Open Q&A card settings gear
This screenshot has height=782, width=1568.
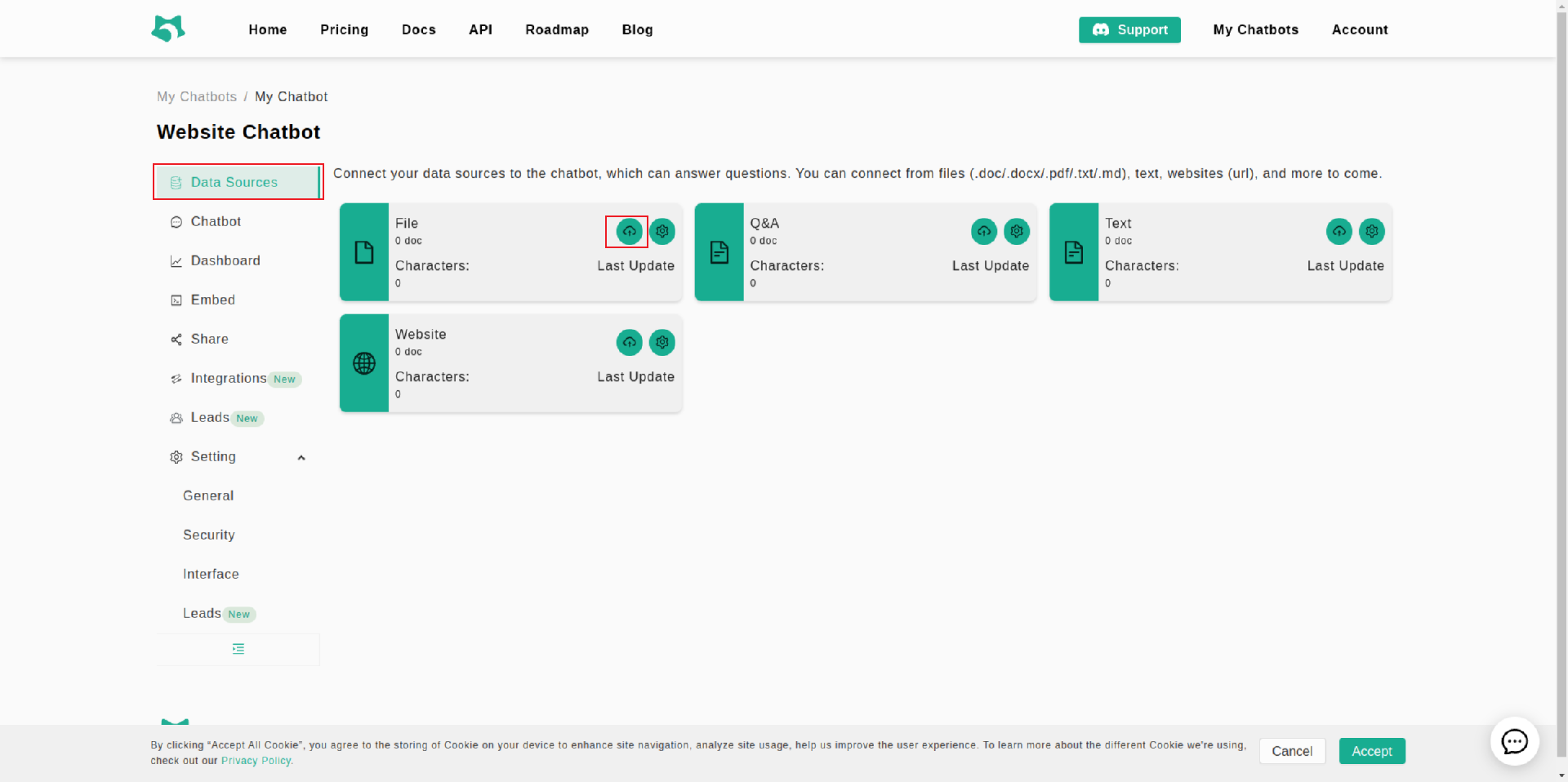click(x=1017, y=232)
